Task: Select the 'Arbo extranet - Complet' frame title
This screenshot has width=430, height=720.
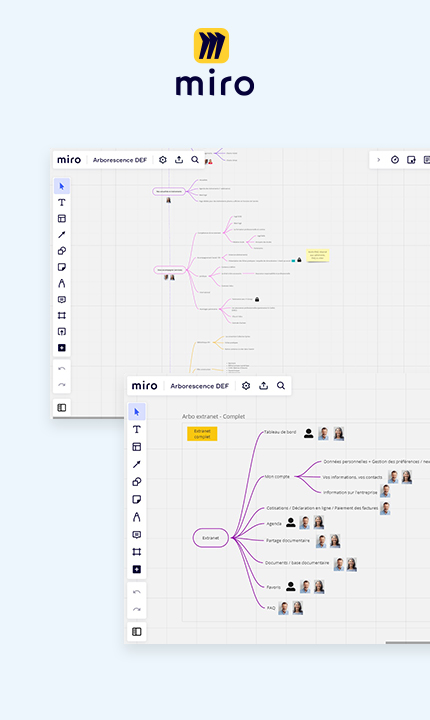Action: click(x=214, y=416)
